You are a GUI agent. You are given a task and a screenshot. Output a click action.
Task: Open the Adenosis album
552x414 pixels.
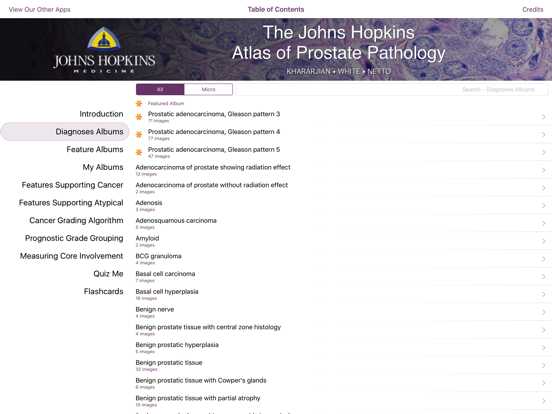(x=344, y=206)
